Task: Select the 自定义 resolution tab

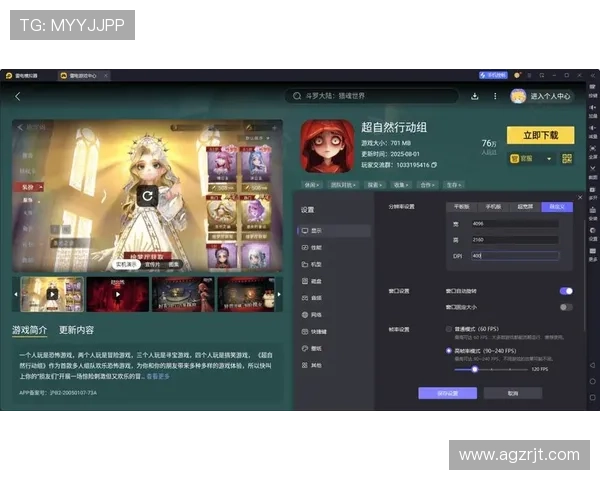Action: click(557, 207)
